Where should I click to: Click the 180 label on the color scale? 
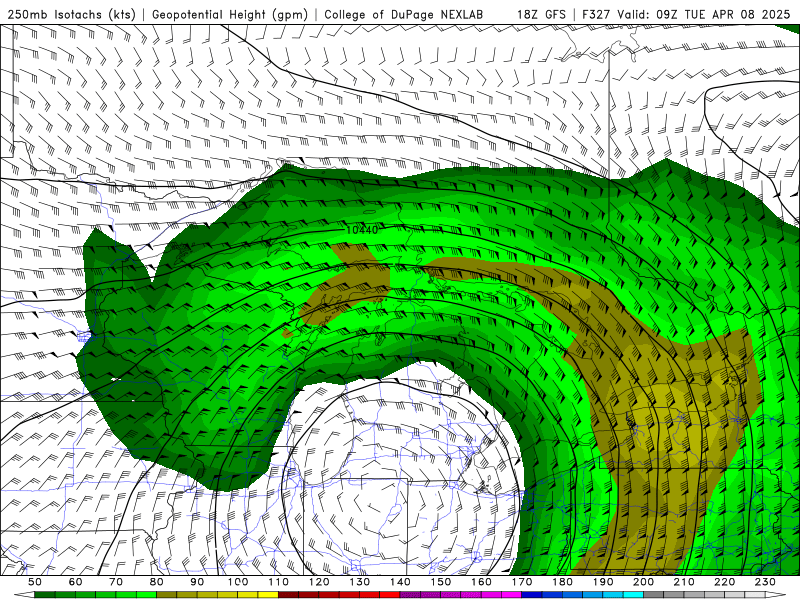coord(562,582)
